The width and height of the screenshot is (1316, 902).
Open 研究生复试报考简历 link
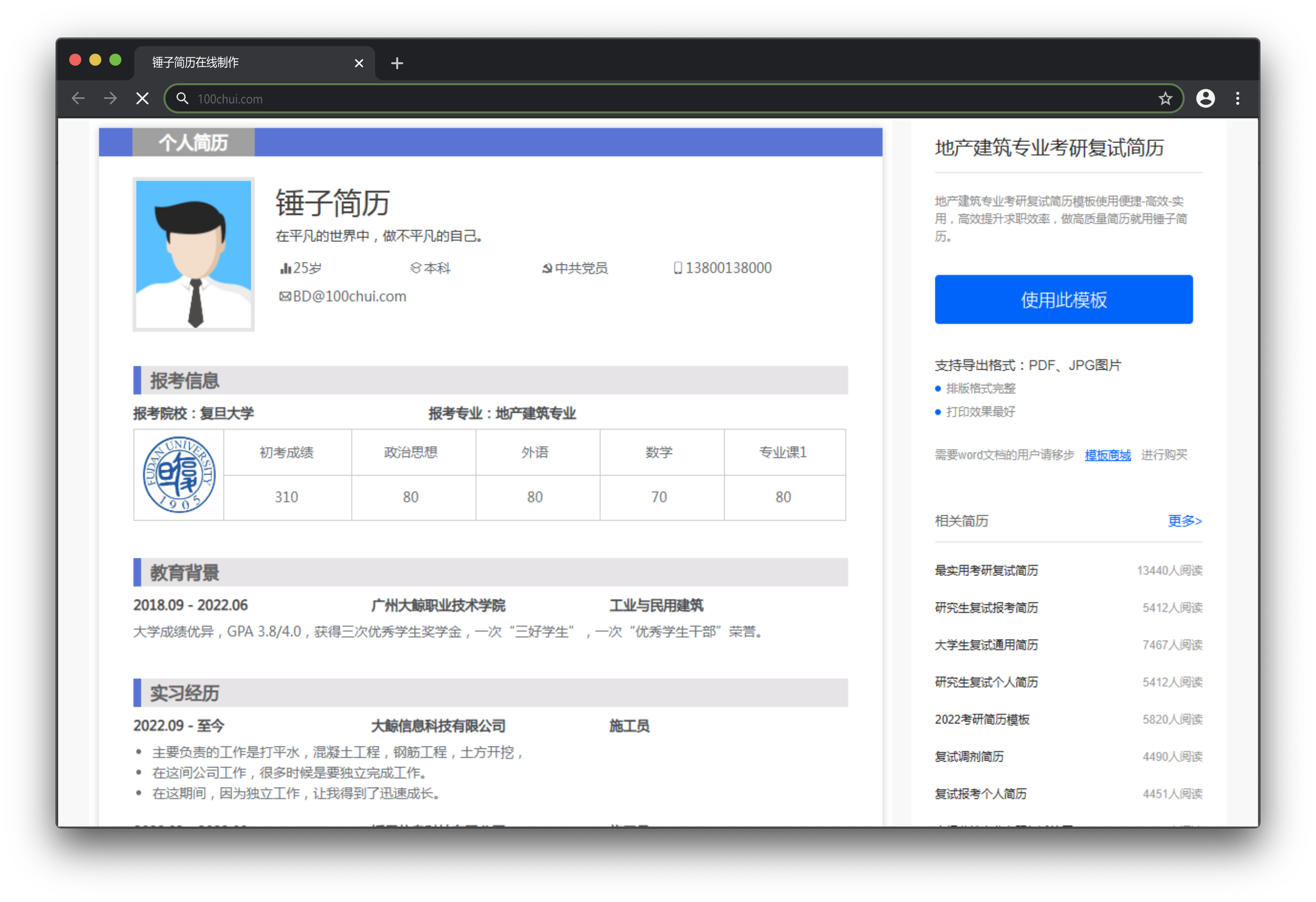(x=986, y=608)
